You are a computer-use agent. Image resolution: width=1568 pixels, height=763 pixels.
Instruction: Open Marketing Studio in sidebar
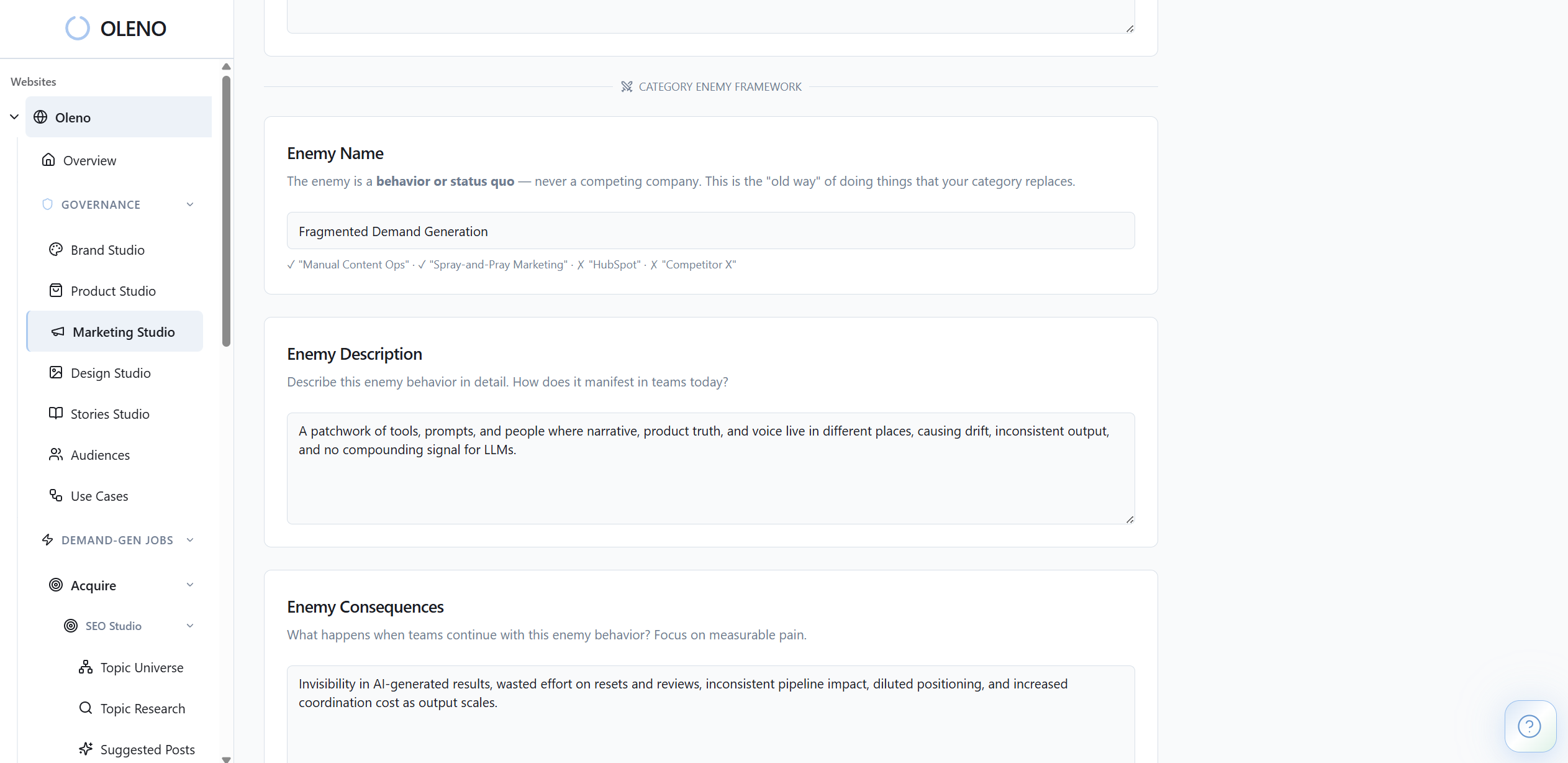[124, 332]
